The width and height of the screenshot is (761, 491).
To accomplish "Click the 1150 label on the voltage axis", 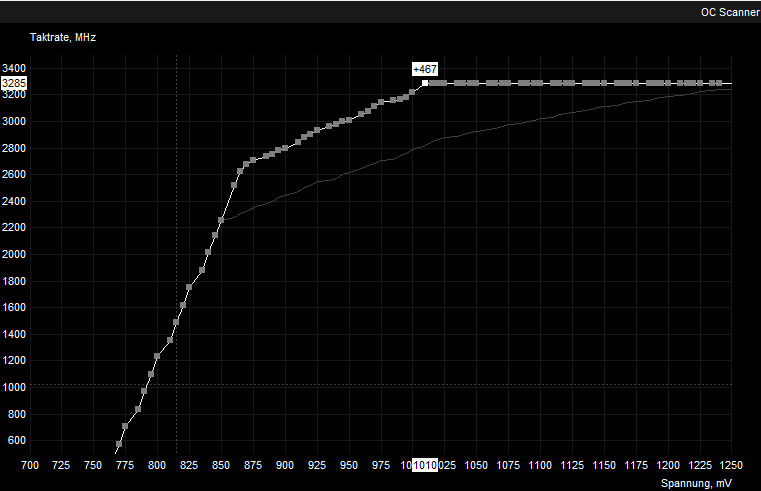I will pos(604,465).
